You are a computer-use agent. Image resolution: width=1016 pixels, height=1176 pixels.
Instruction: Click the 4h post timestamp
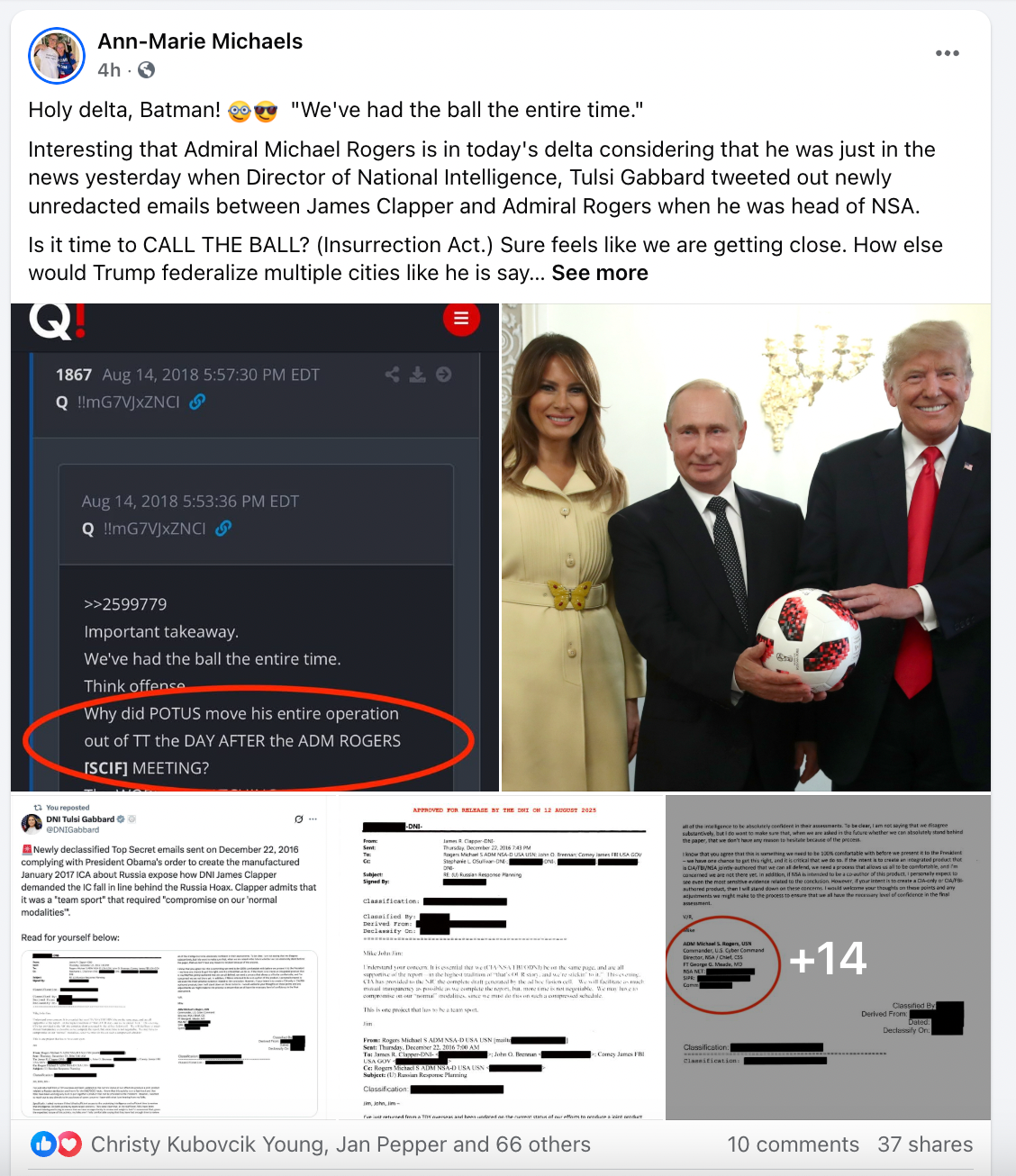point(109,70)
